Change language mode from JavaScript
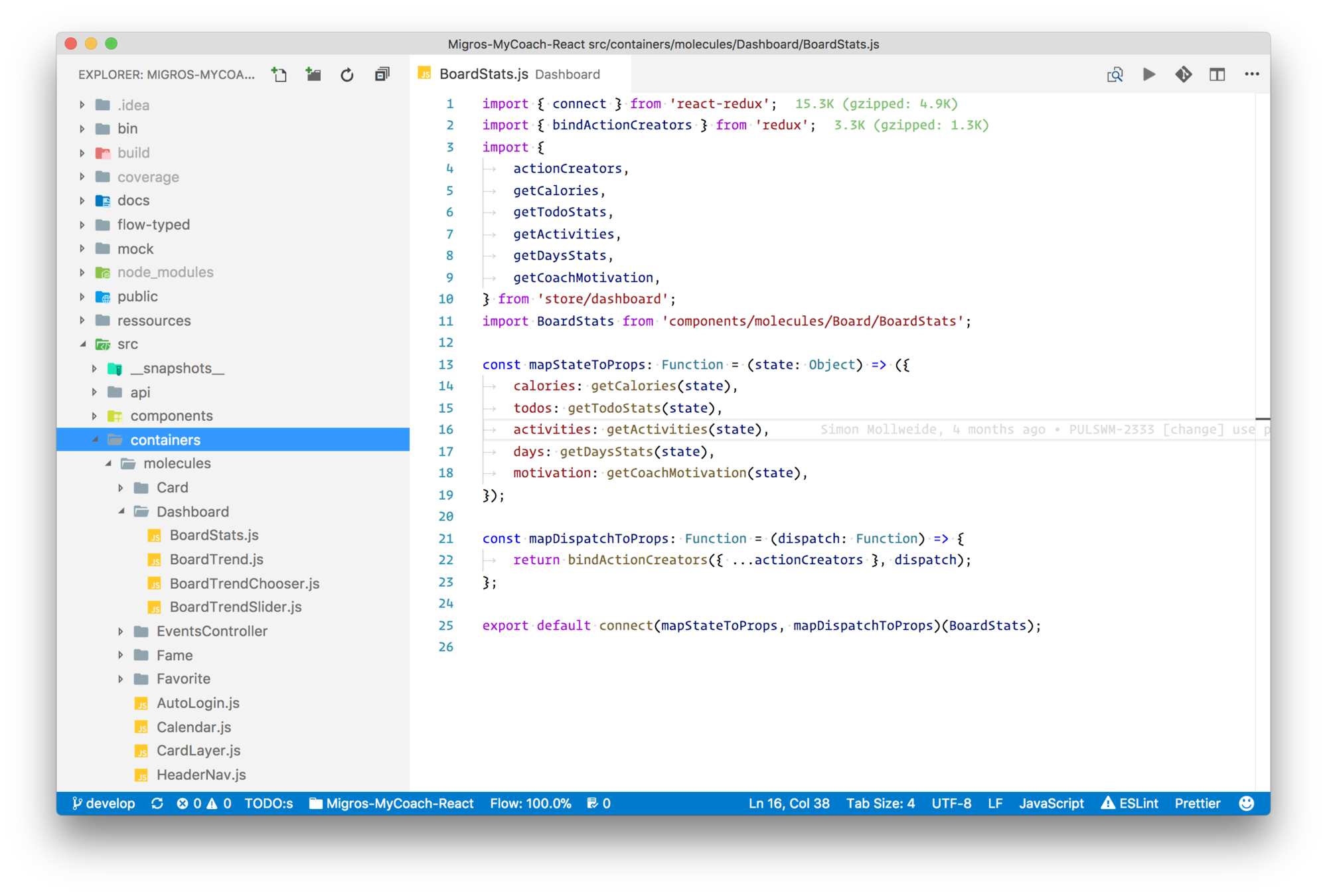The width and height of the screenshot is (1327, 896). (1051, 803)
